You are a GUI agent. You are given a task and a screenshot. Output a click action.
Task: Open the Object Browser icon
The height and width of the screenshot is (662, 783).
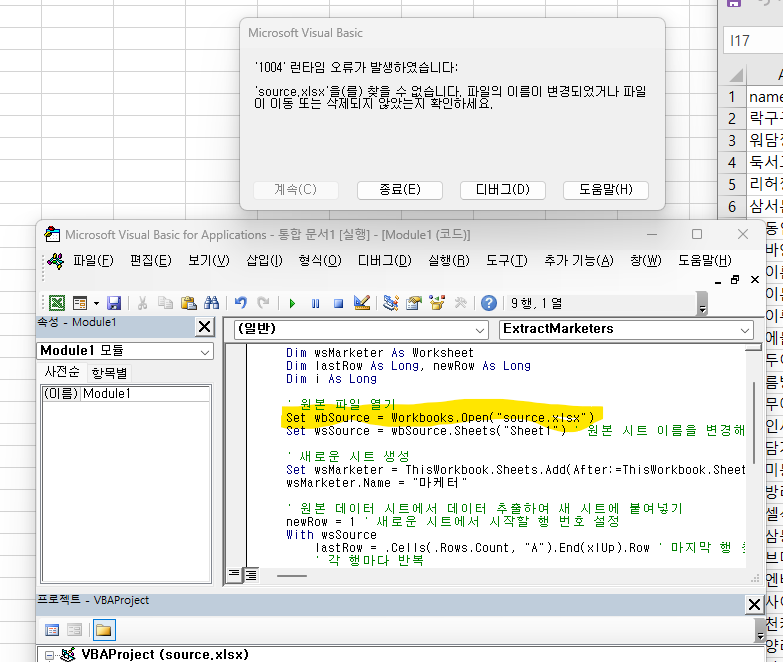[437, 303]
